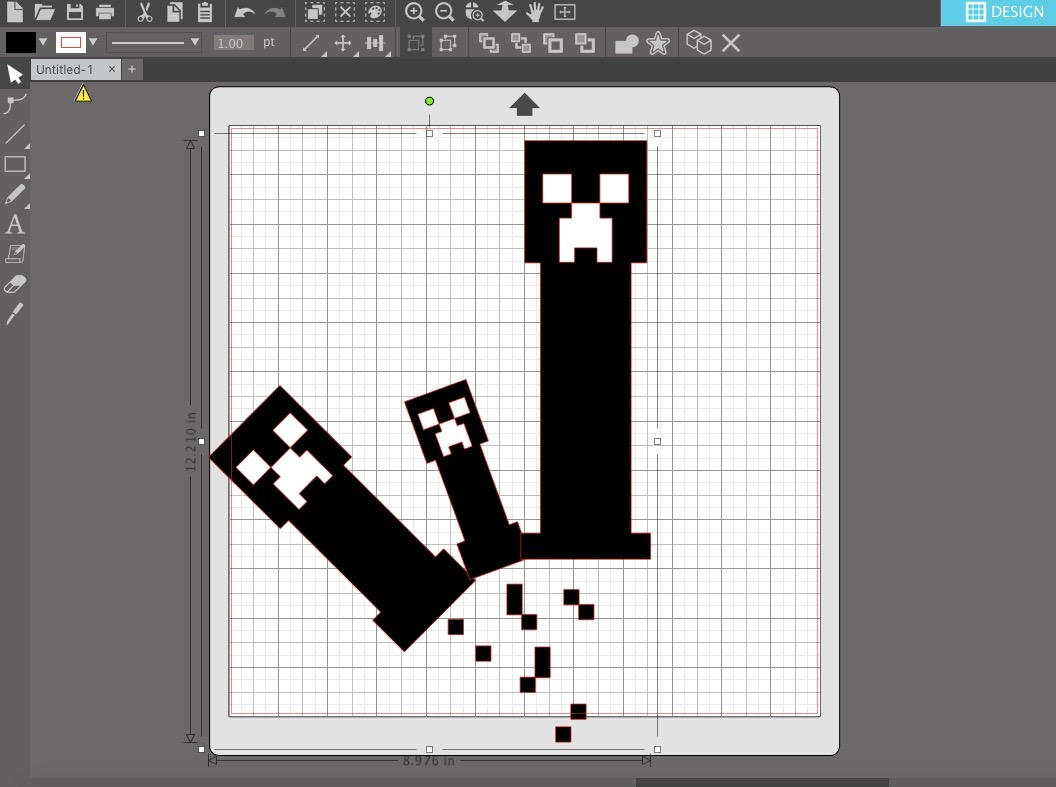Cut the selection with scissors icon

(x=144, y=11)
